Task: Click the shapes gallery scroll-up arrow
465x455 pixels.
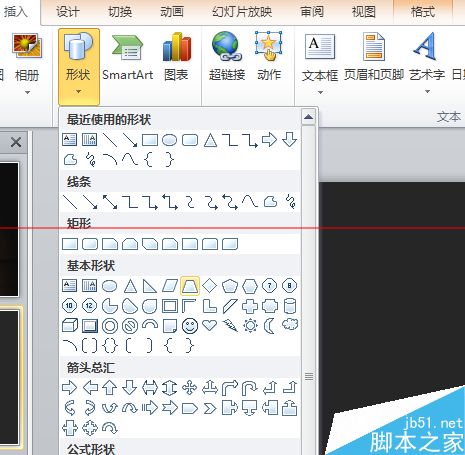Action: tap(308, 117)
